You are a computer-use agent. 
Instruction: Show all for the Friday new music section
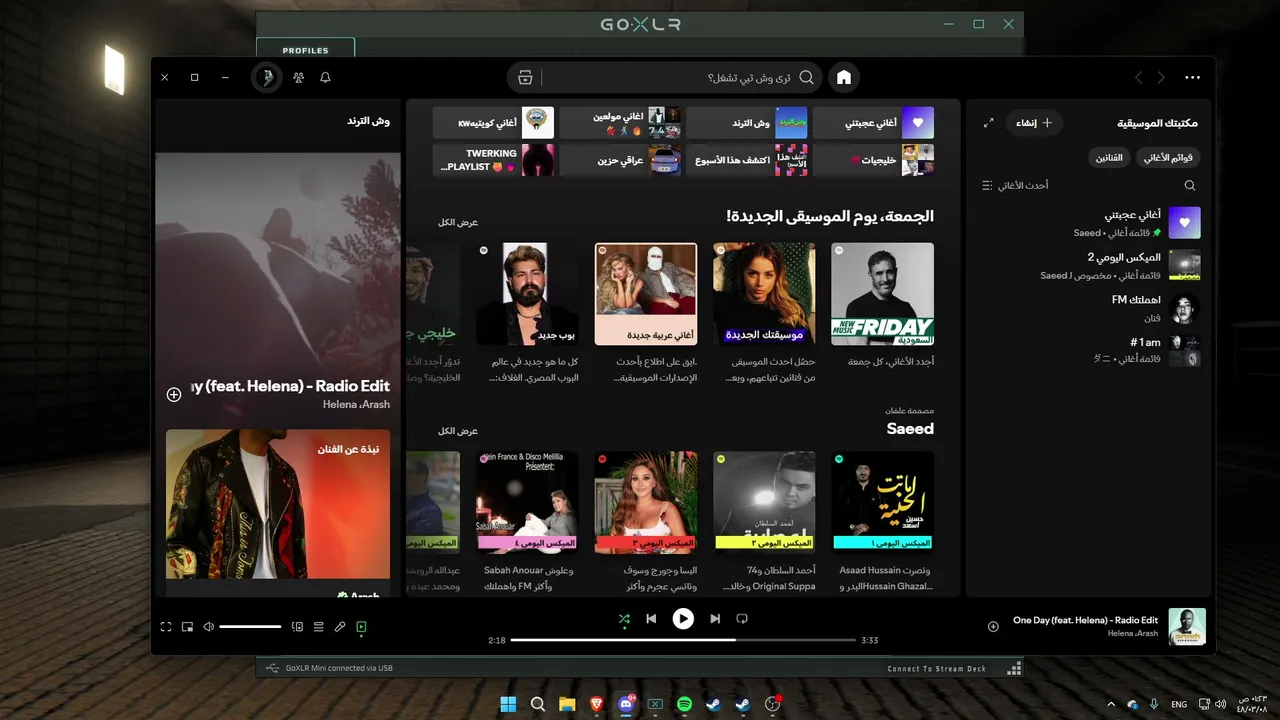pyautogui.click(x=458, y=222)
